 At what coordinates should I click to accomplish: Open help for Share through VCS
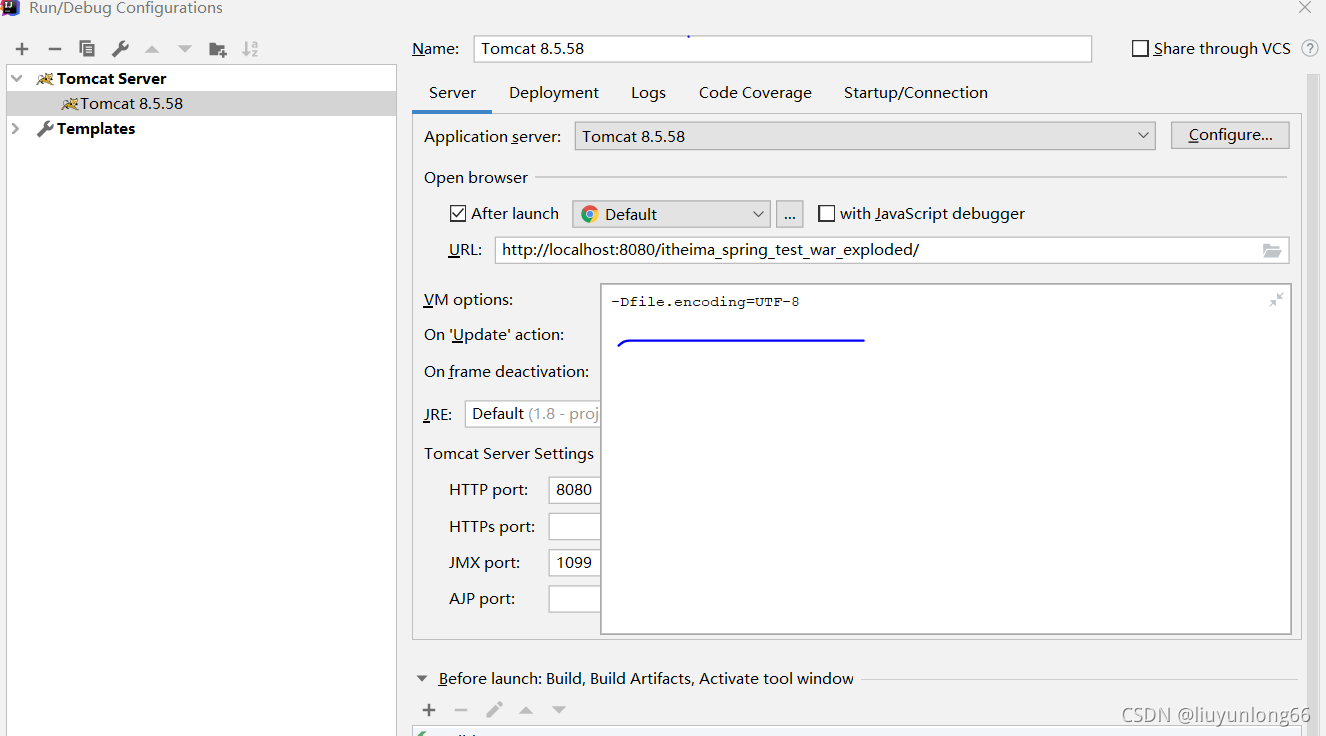click(1309, 48)
